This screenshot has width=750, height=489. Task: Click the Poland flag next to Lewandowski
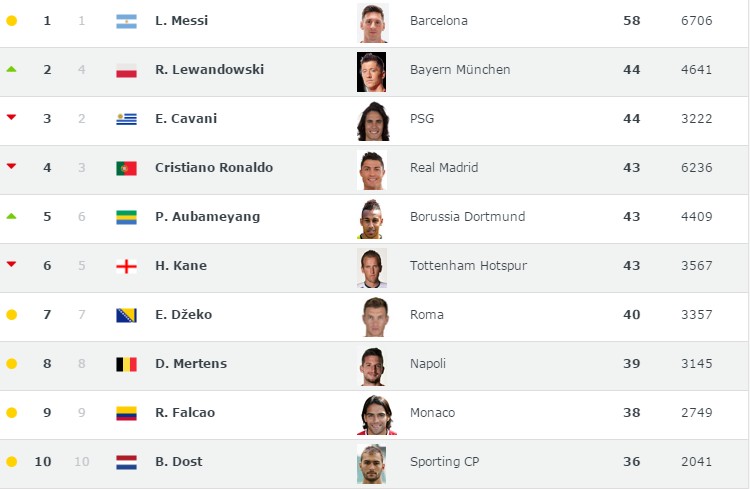(126, 70)
